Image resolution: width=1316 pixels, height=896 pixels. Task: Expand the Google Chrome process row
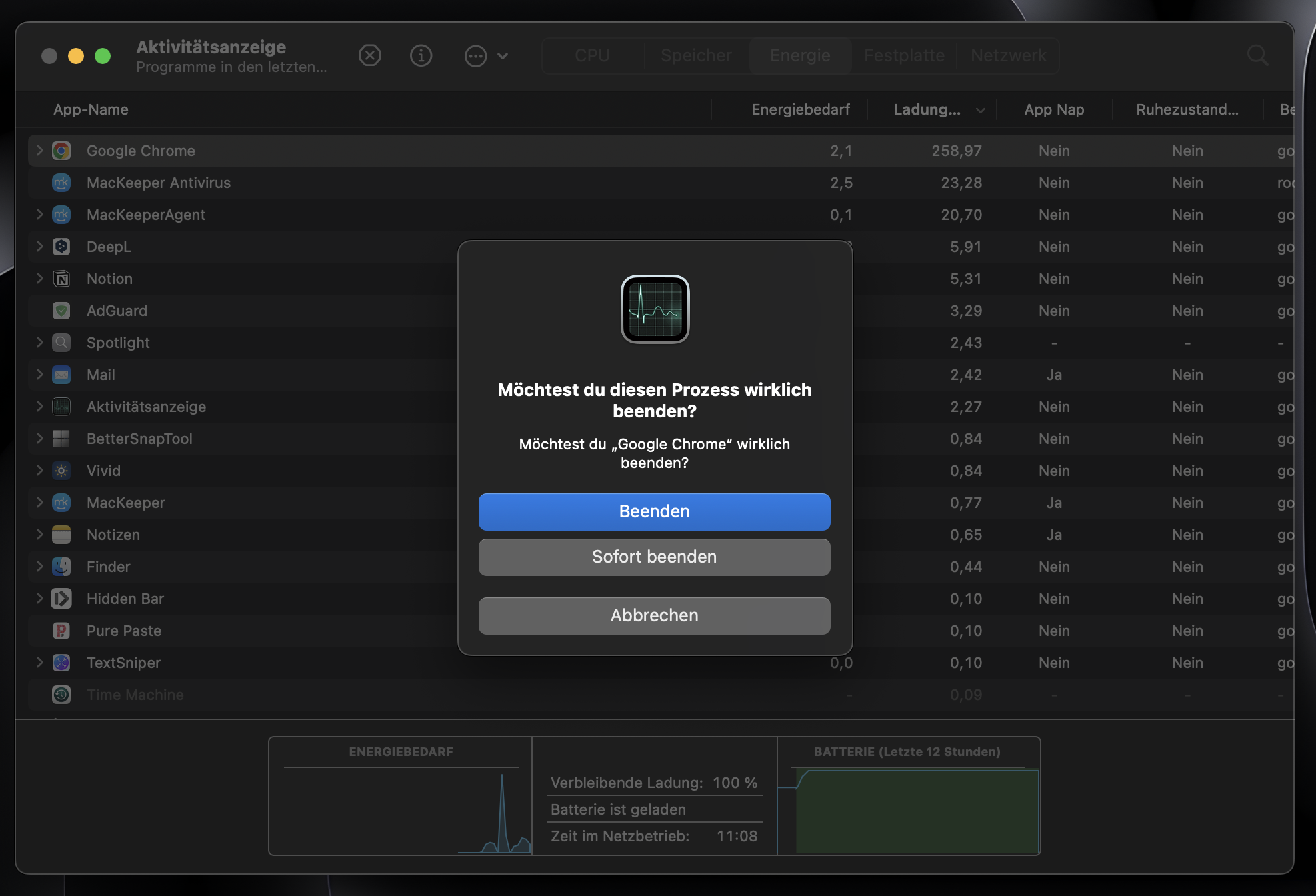tap(39, 151)
